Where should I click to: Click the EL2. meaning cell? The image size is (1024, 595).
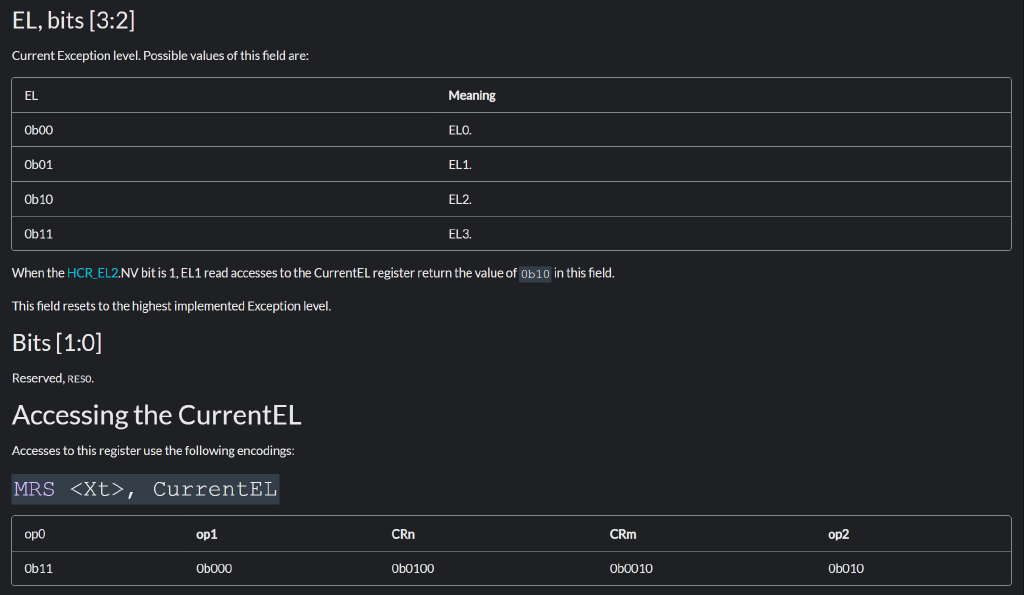click(460, 199)
